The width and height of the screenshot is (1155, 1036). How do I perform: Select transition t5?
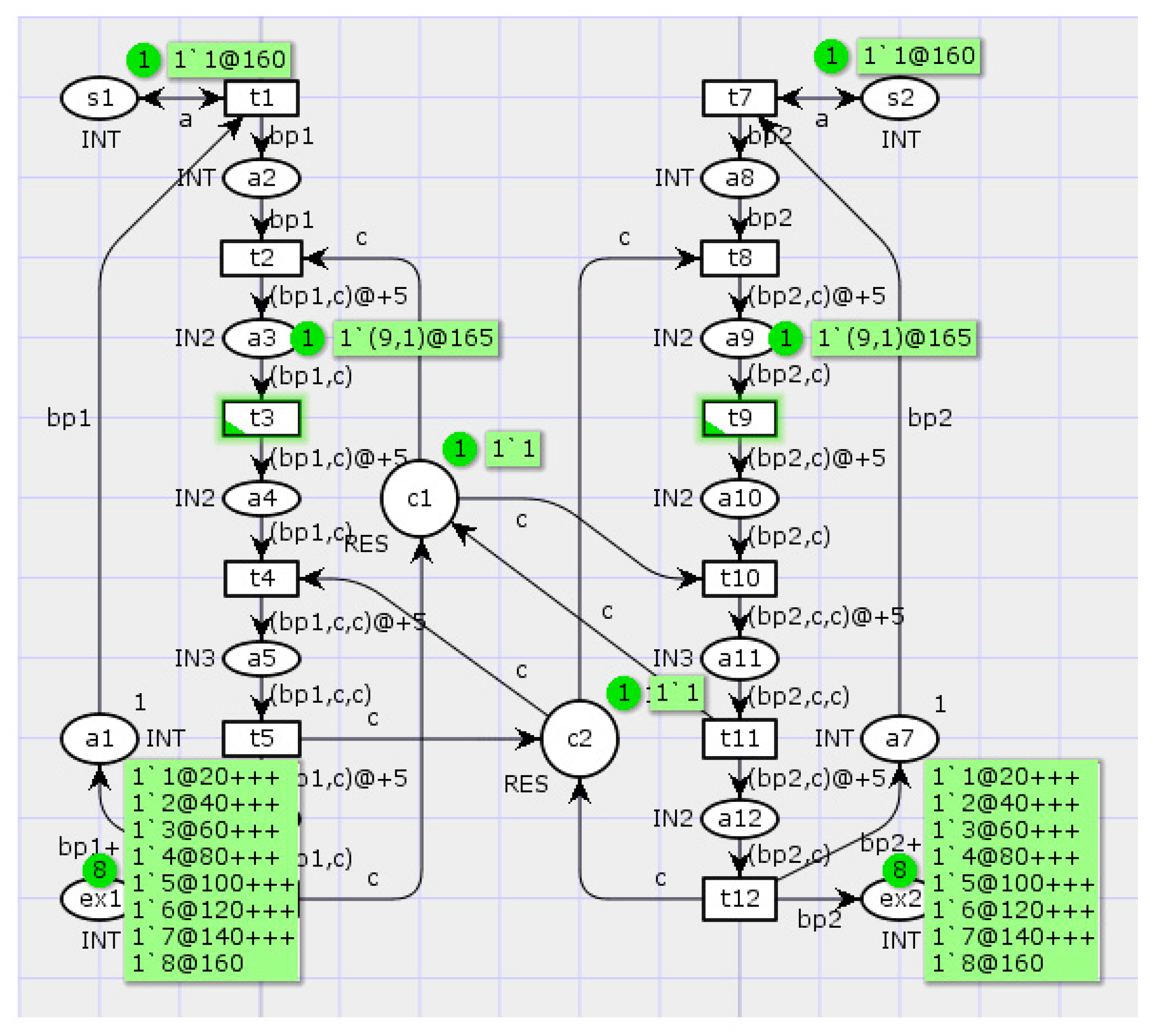[x=261, y=739]
